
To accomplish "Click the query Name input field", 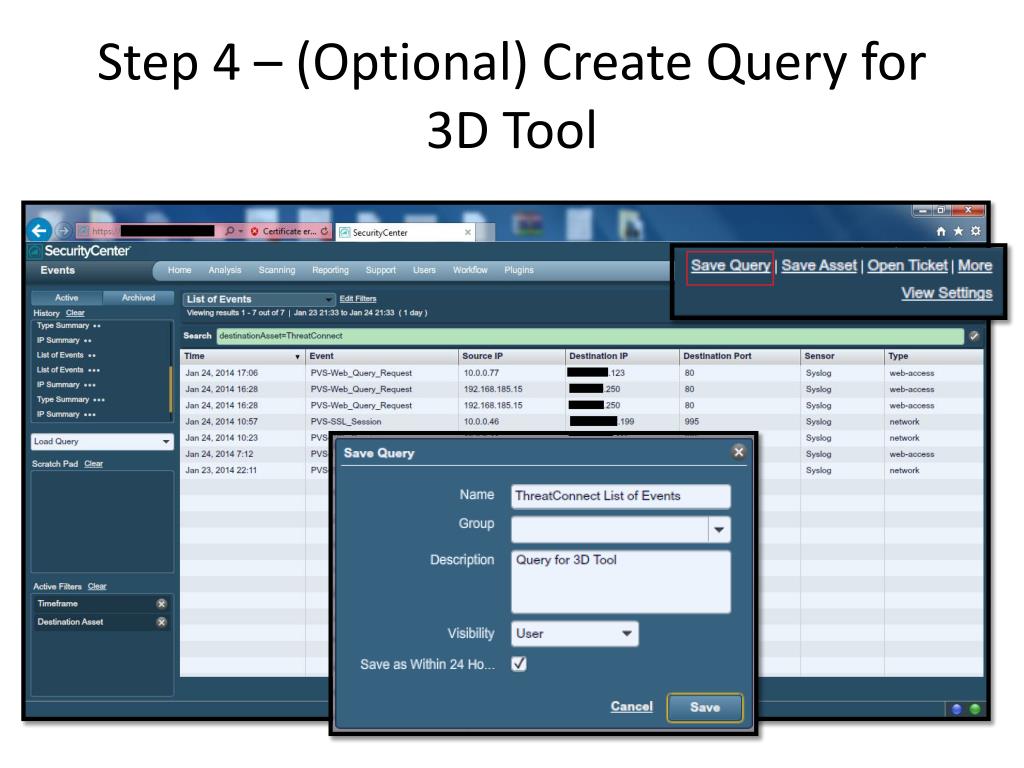I will pyautogui.click(x=621, y=496).
